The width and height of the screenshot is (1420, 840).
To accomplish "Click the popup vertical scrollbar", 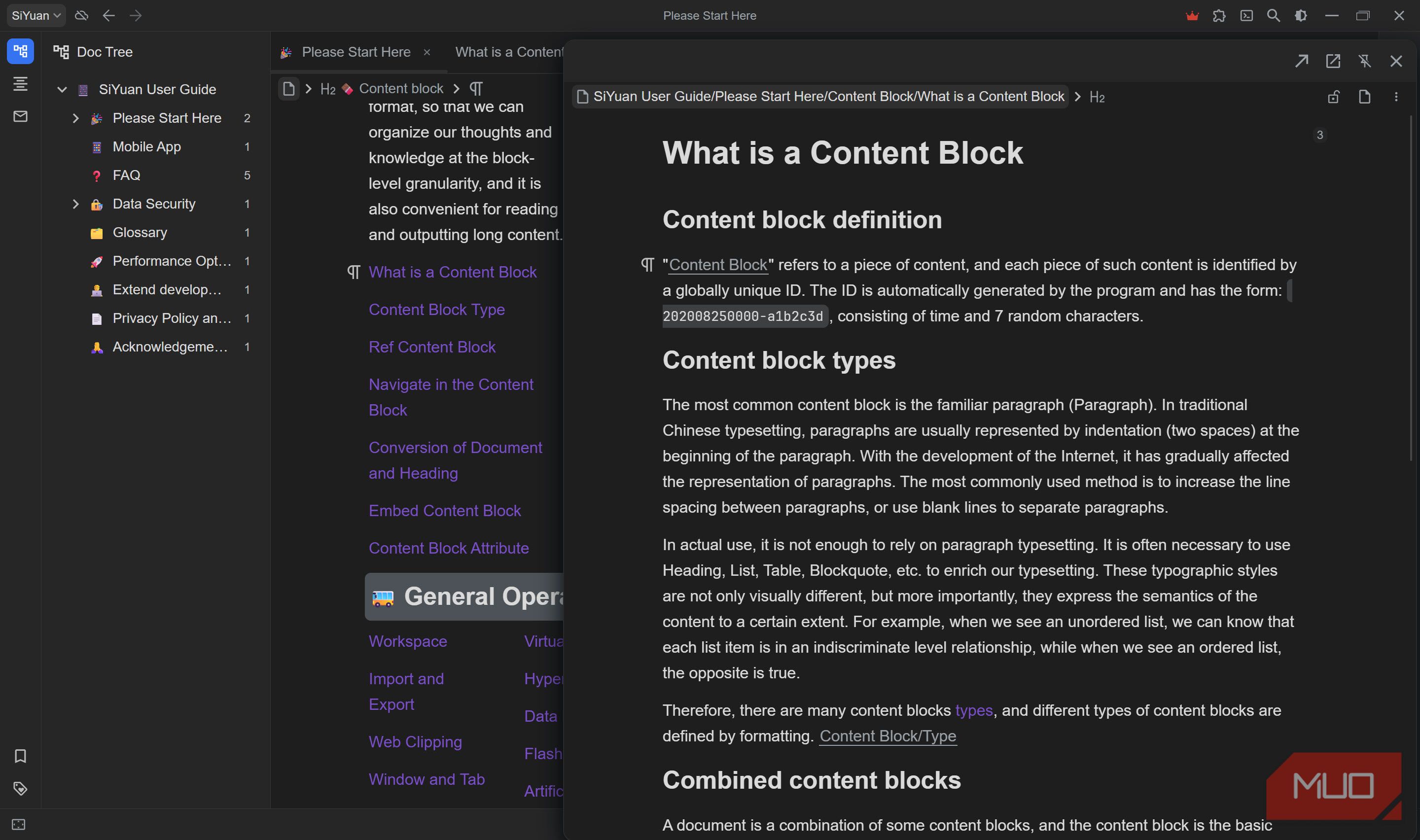I will tap(1411, 289).
